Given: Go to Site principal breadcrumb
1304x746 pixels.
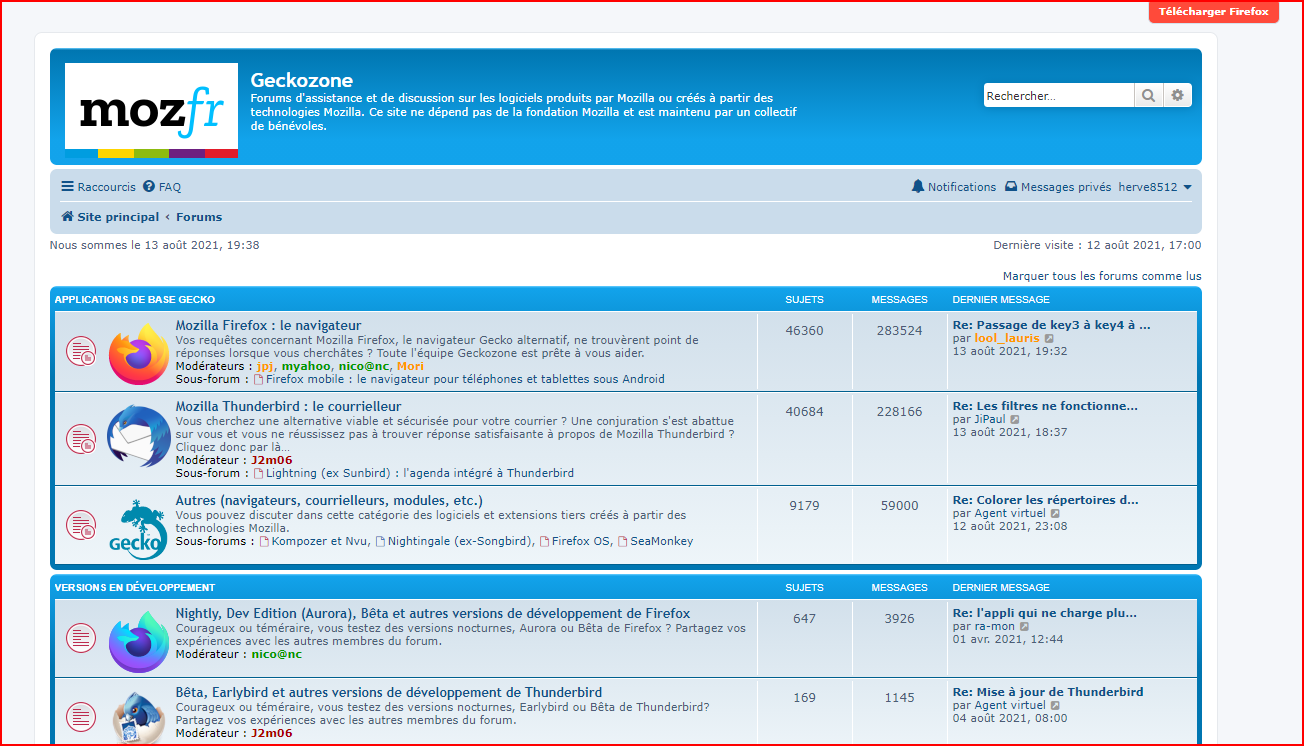Looking at the screenshot, I should [110, 217].
